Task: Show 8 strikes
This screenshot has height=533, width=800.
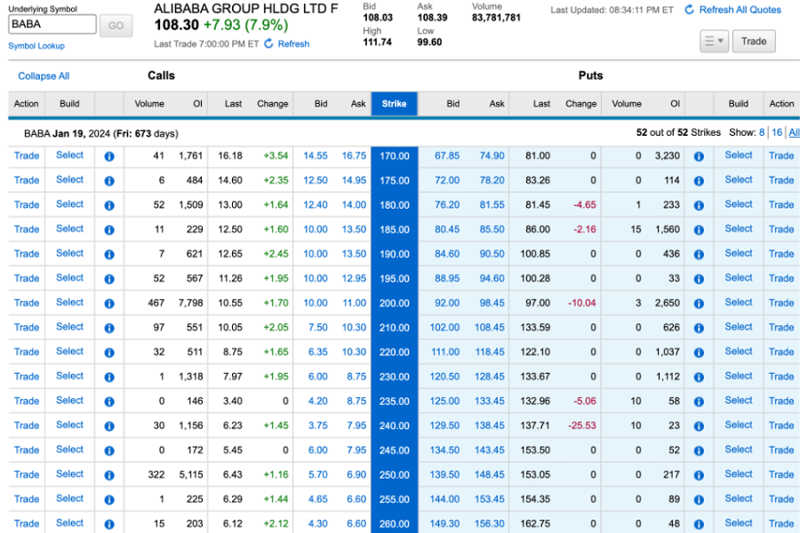Action: 761,133
